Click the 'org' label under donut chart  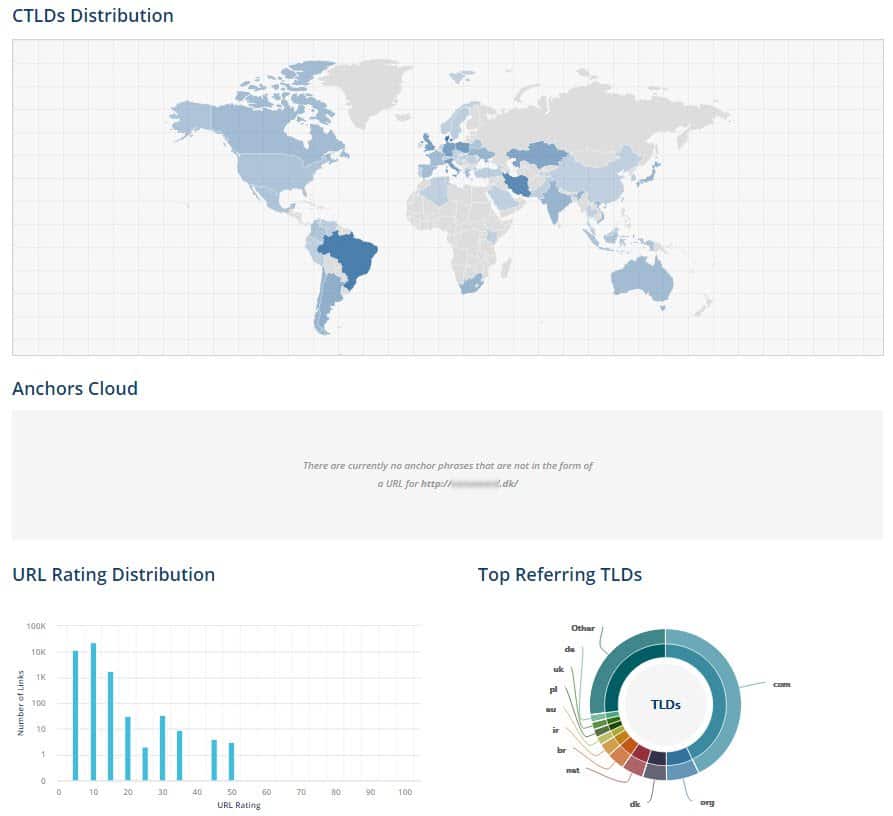point(707,802)
